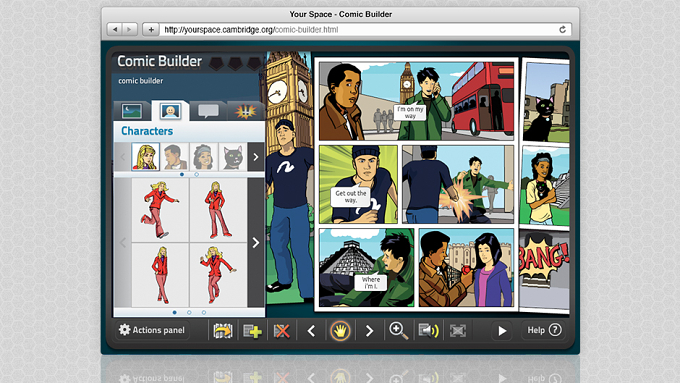Choose the side-standing blonde woman pose

tap(160, 275)
